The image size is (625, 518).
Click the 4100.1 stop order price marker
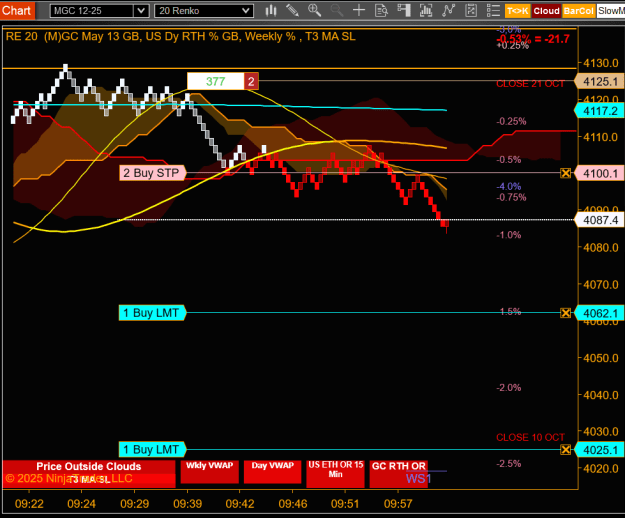(x=599, y=173)
